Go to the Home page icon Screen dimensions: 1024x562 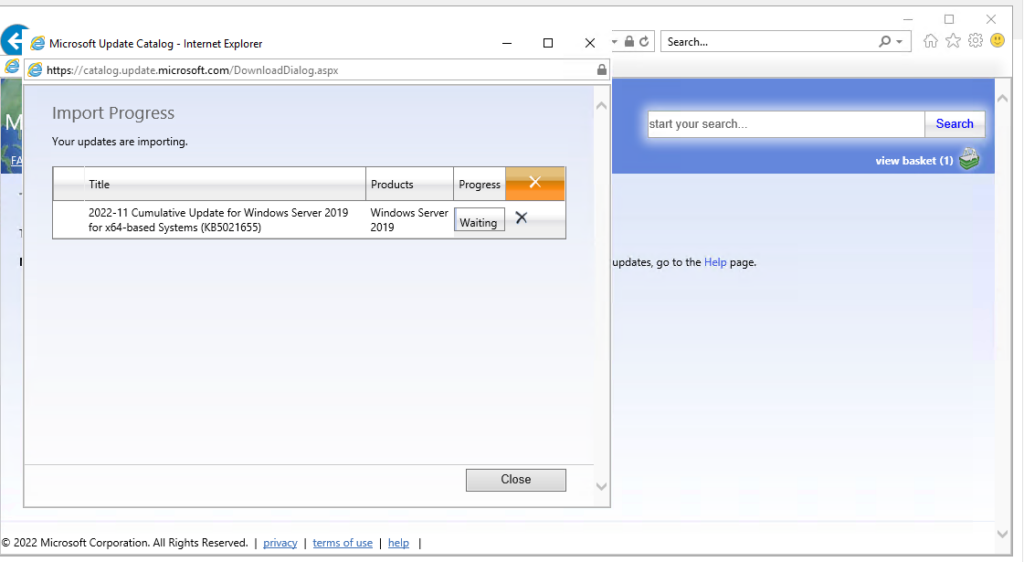click(x=931, y=41)
